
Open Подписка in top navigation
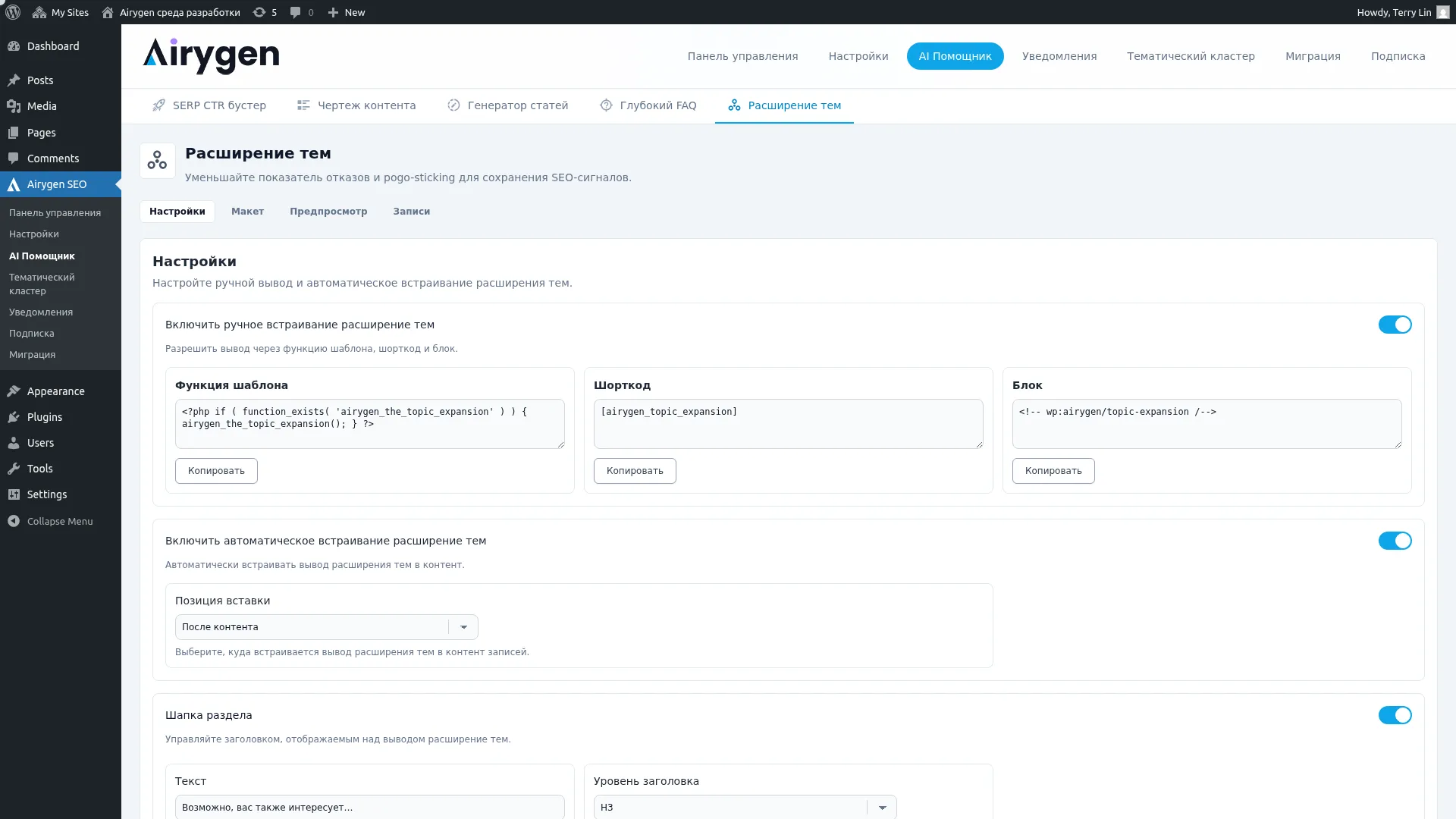click(x=1398, y=56)
